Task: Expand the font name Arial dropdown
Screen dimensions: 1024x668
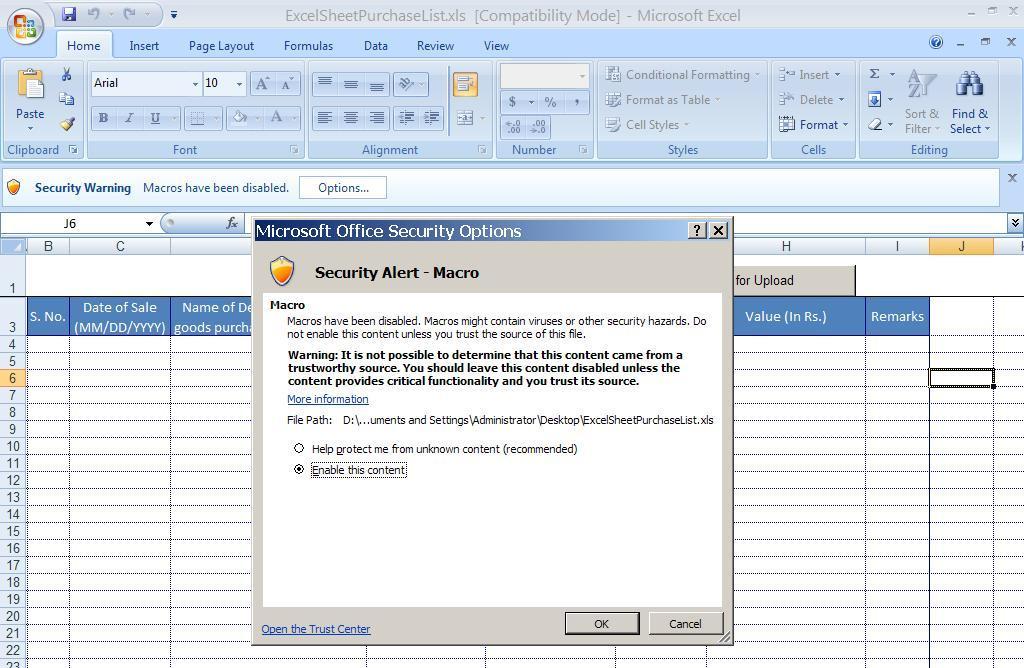Action: [195, 84]
